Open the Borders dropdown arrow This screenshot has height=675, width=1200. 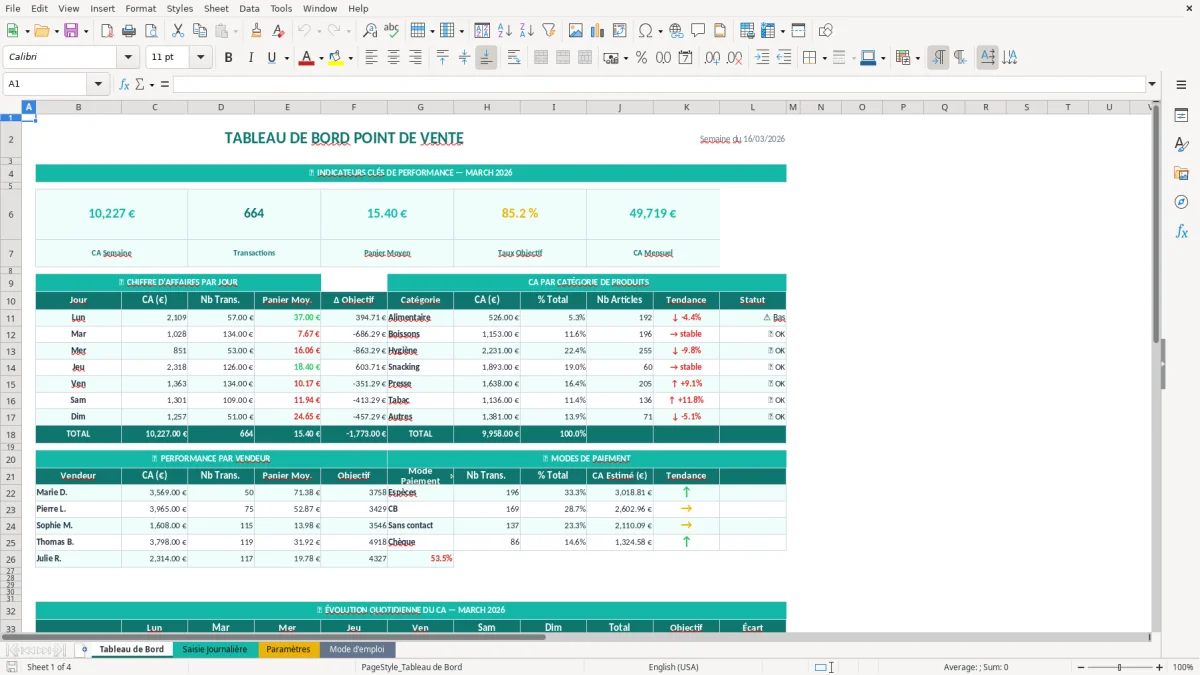[x=823, y=58]
